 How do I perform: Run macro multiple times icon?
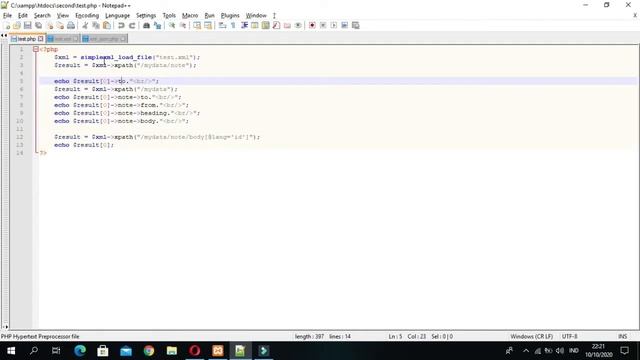pyautogui.click(x=344, y=25)
